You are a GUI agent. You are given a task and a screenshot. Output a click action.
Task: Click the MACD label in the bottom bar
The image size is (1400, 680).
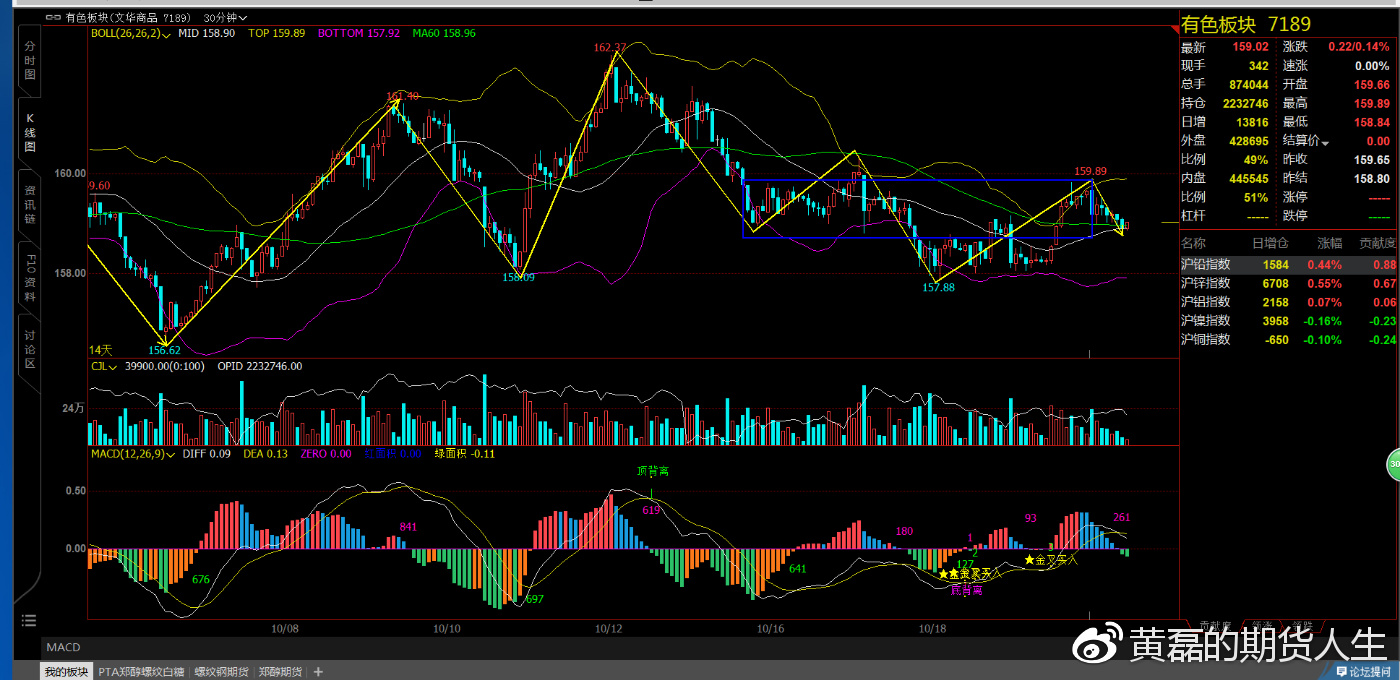pos(63,648)
